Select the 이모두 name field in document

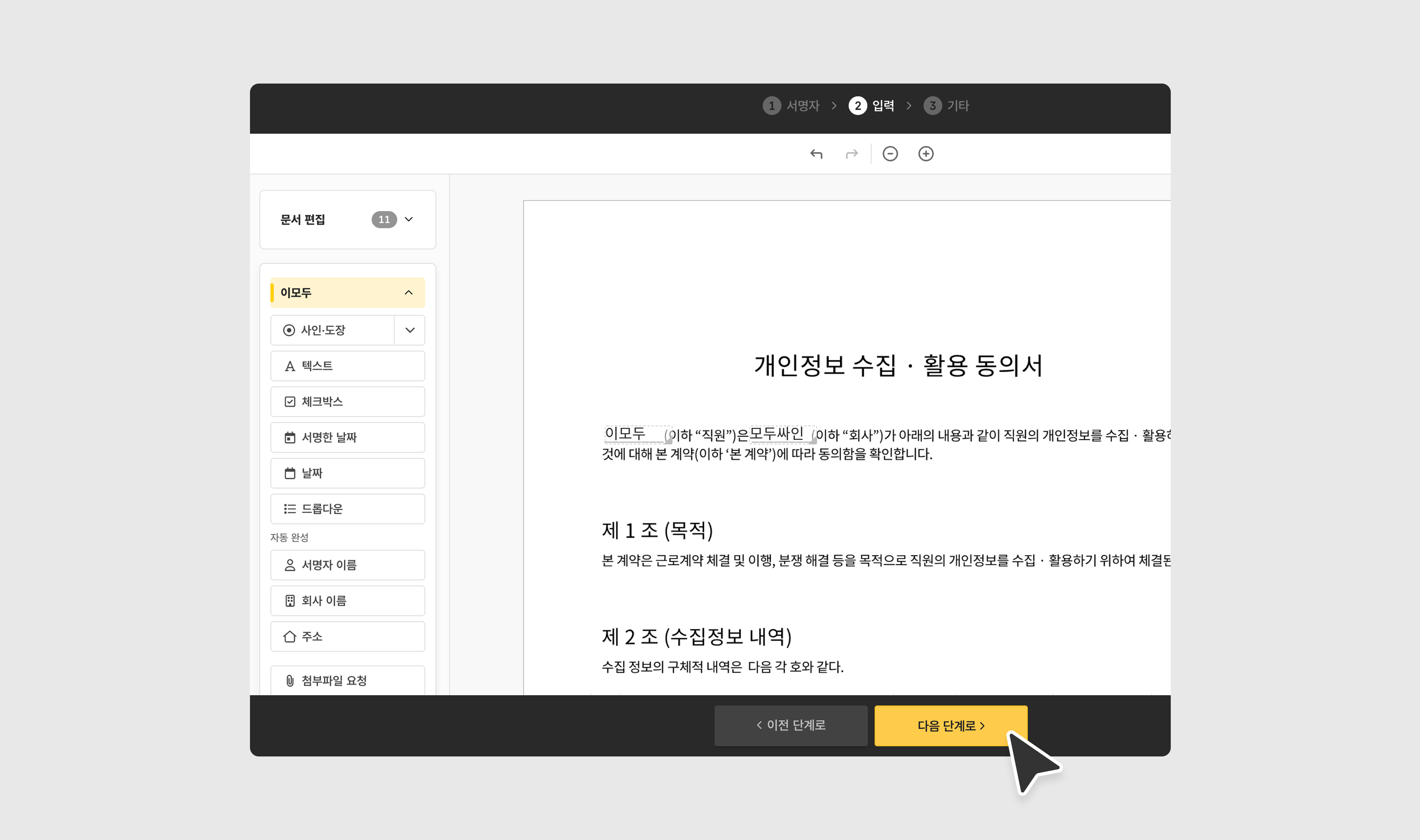coord(636,434)
